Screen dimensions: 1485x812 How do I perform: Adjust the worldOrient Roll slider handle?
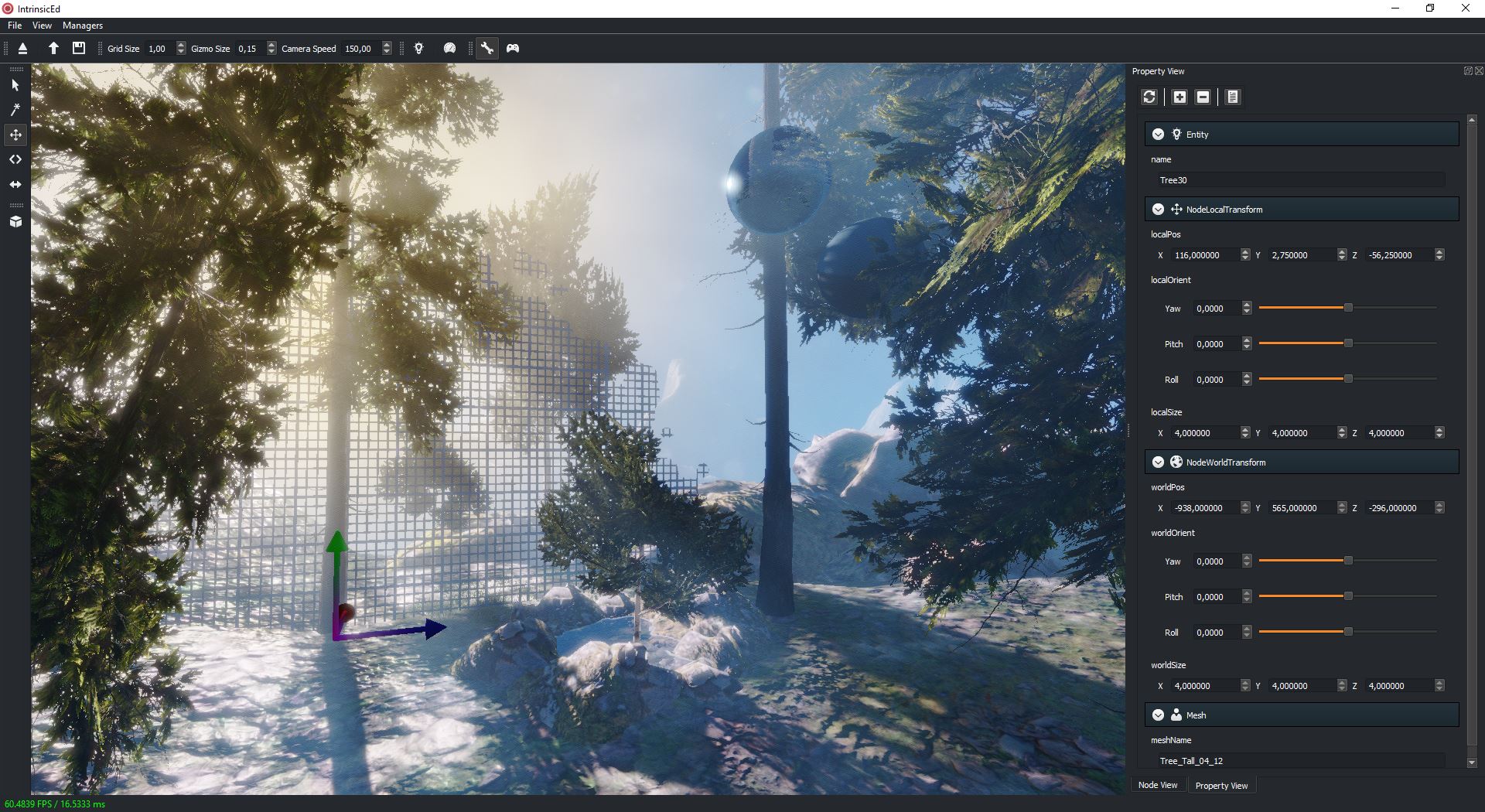1348,631
